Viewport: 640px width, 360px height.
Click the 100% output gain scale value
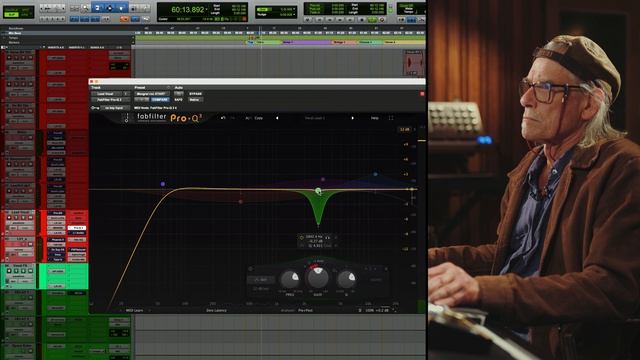(x=369, y=311)
